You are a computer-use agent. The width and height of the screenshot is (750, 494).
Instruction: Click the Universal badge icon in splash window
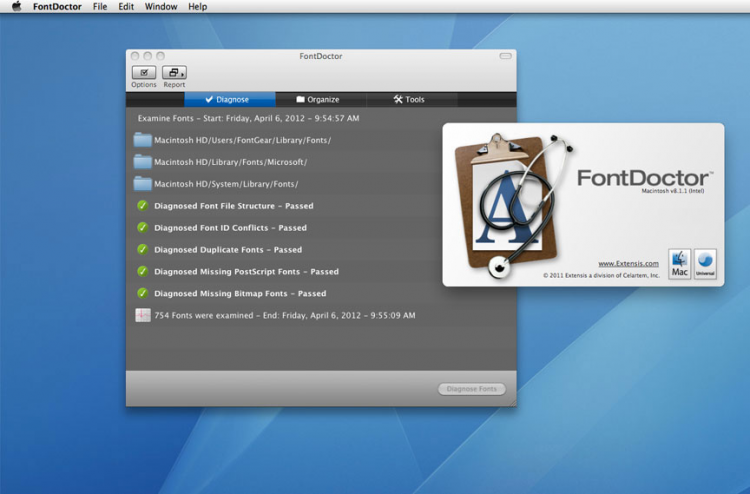(x=705, y=264)
